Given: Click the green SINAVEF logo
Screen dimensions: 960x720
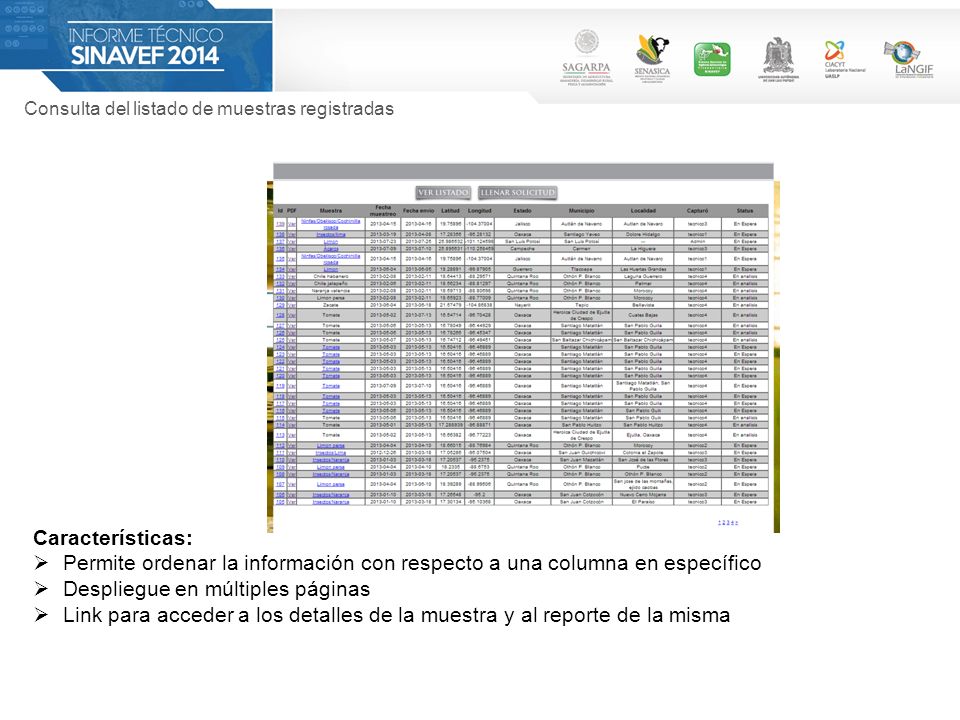Looking at the screenshot, I should coord(712,59).
